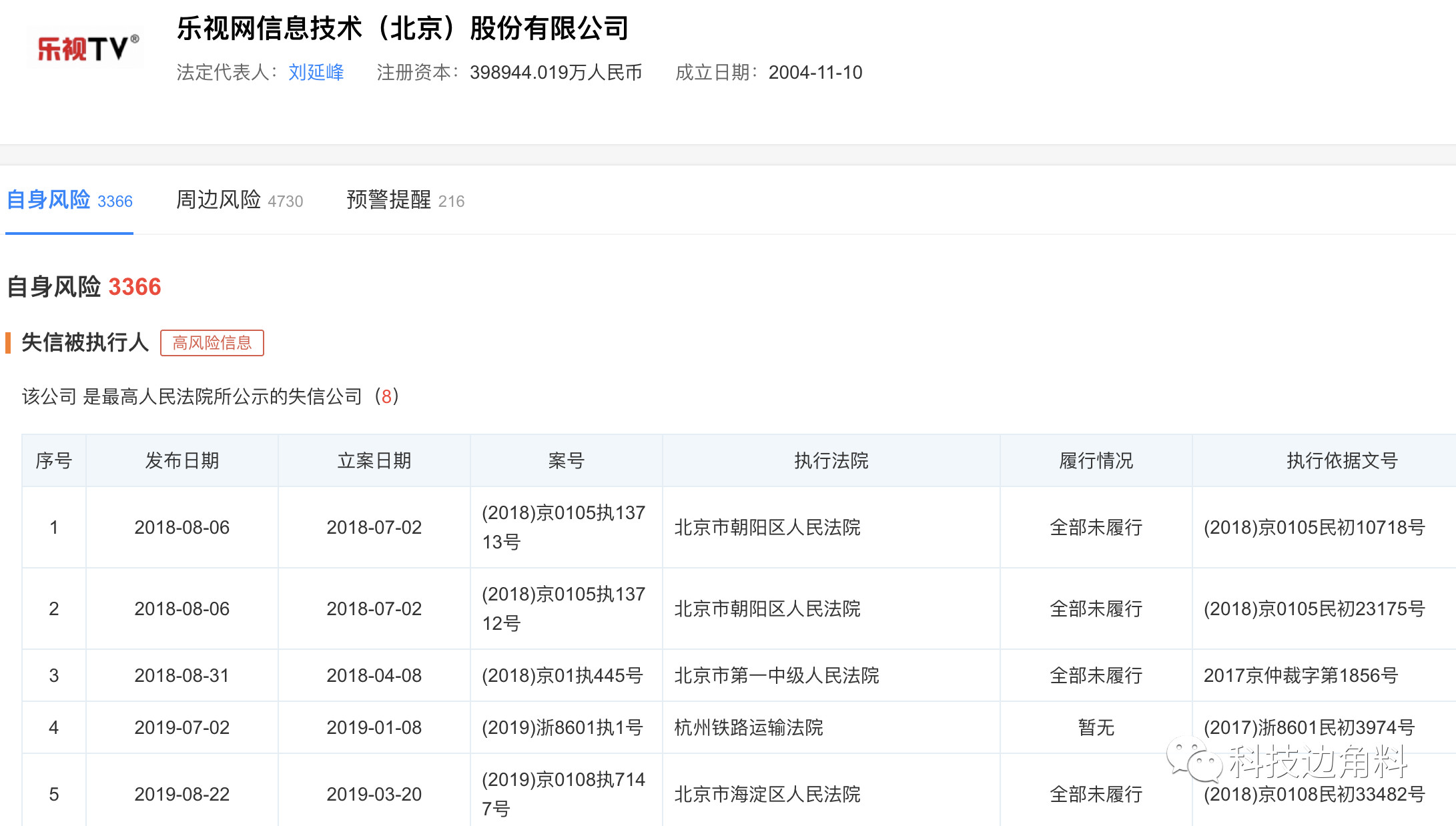This screenshot has height=826, width=1456.
Task: Open legal representative 刘延峰 link
Action: tap(316, 72)
